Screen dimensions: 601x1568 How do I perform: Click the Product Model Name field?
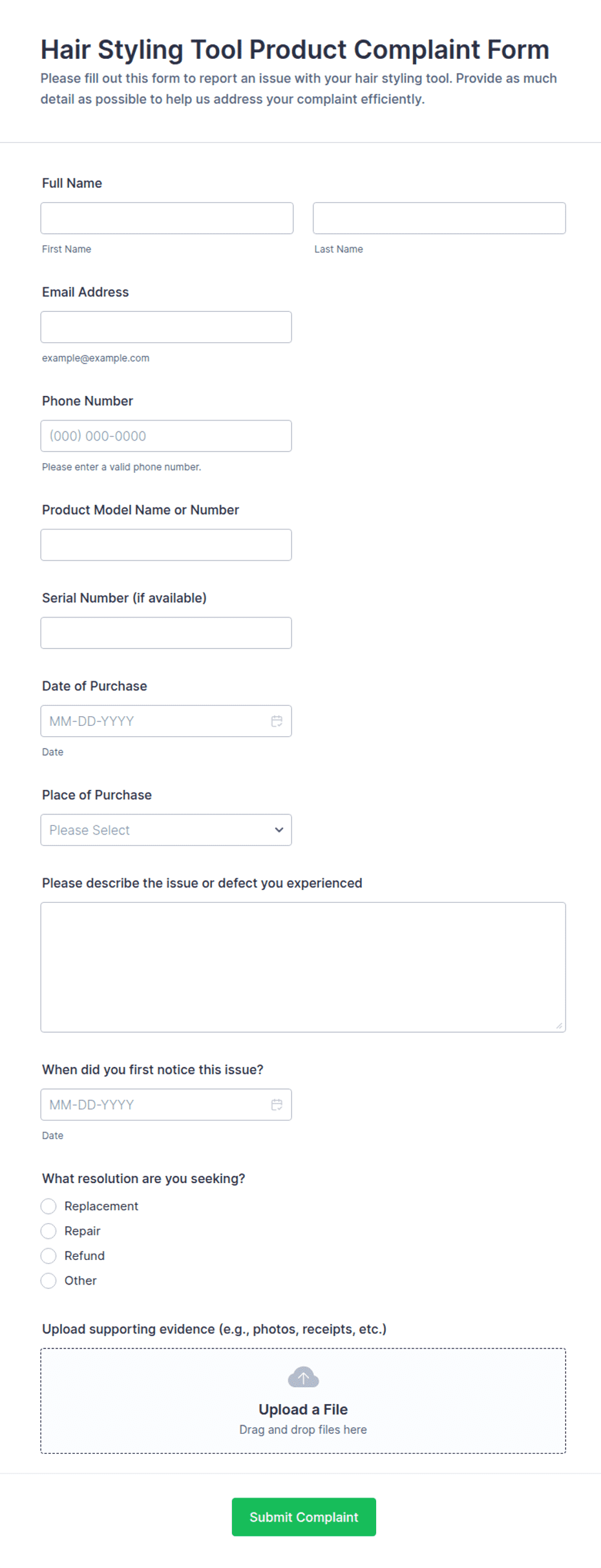coord(166,545)
